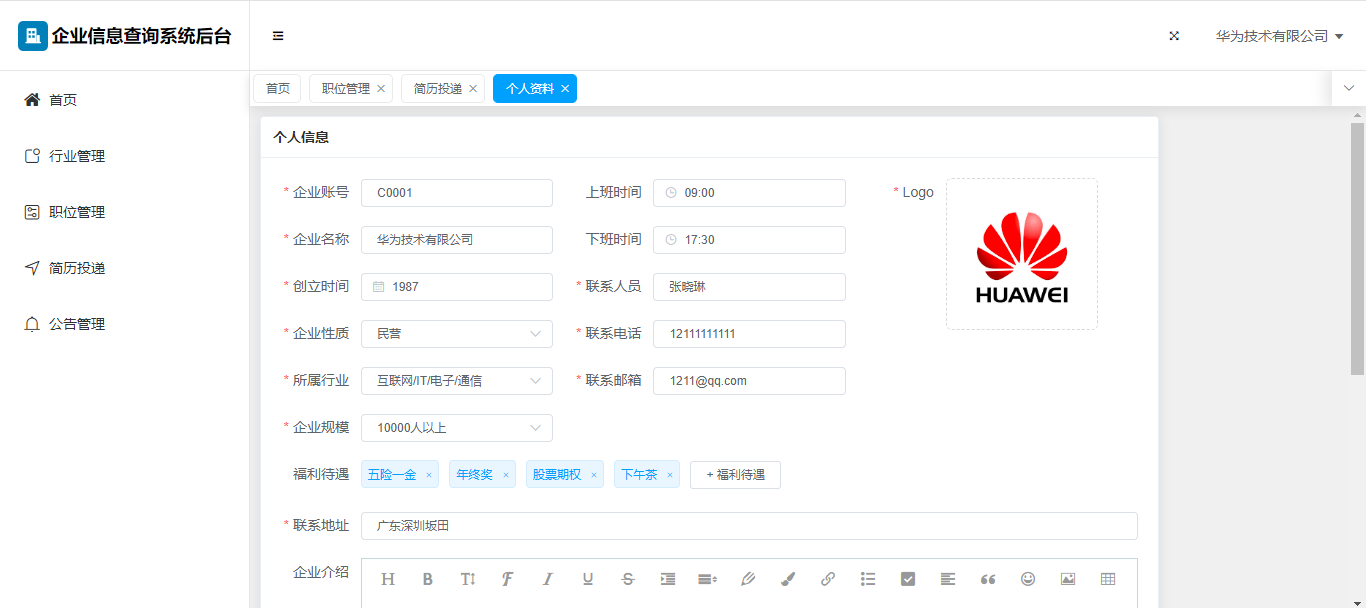Viewport: 1366px width, 608px height.
Task: Collapse the sidebar with the hamburger icon
Action: [278, 36]
